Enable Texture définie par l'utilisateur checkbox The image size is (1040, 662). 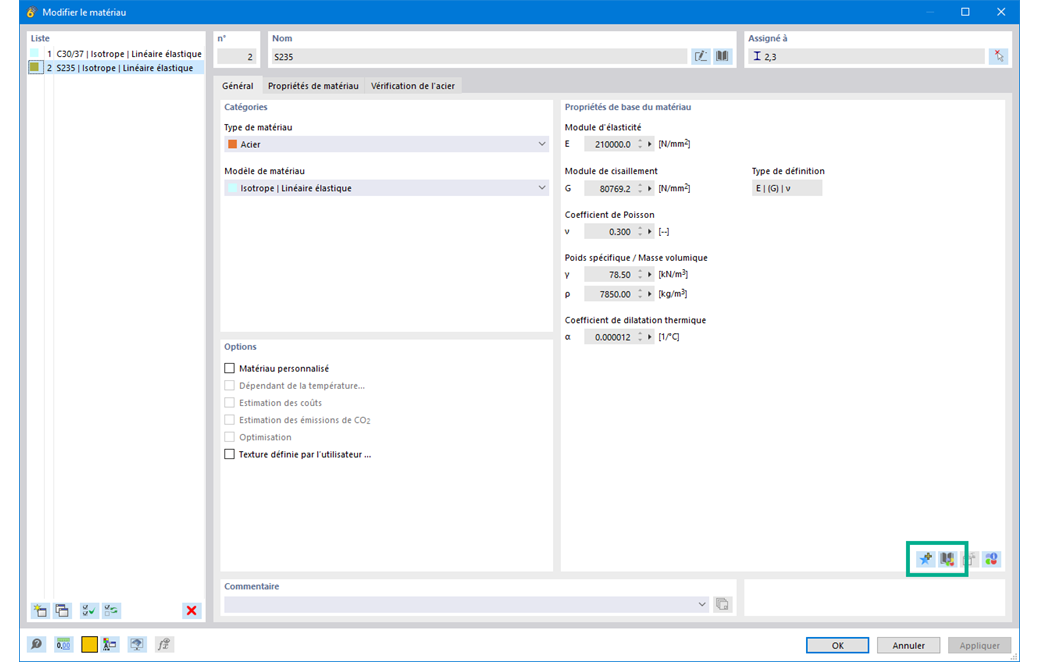229,454
